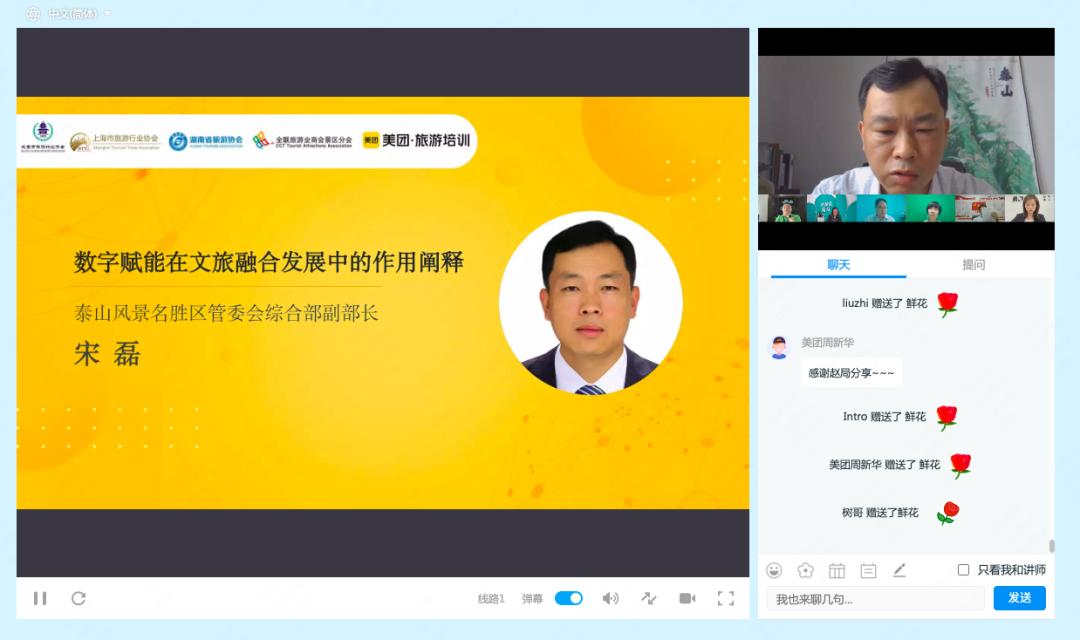Click the 发送 send button

(x=1019, y=598)
